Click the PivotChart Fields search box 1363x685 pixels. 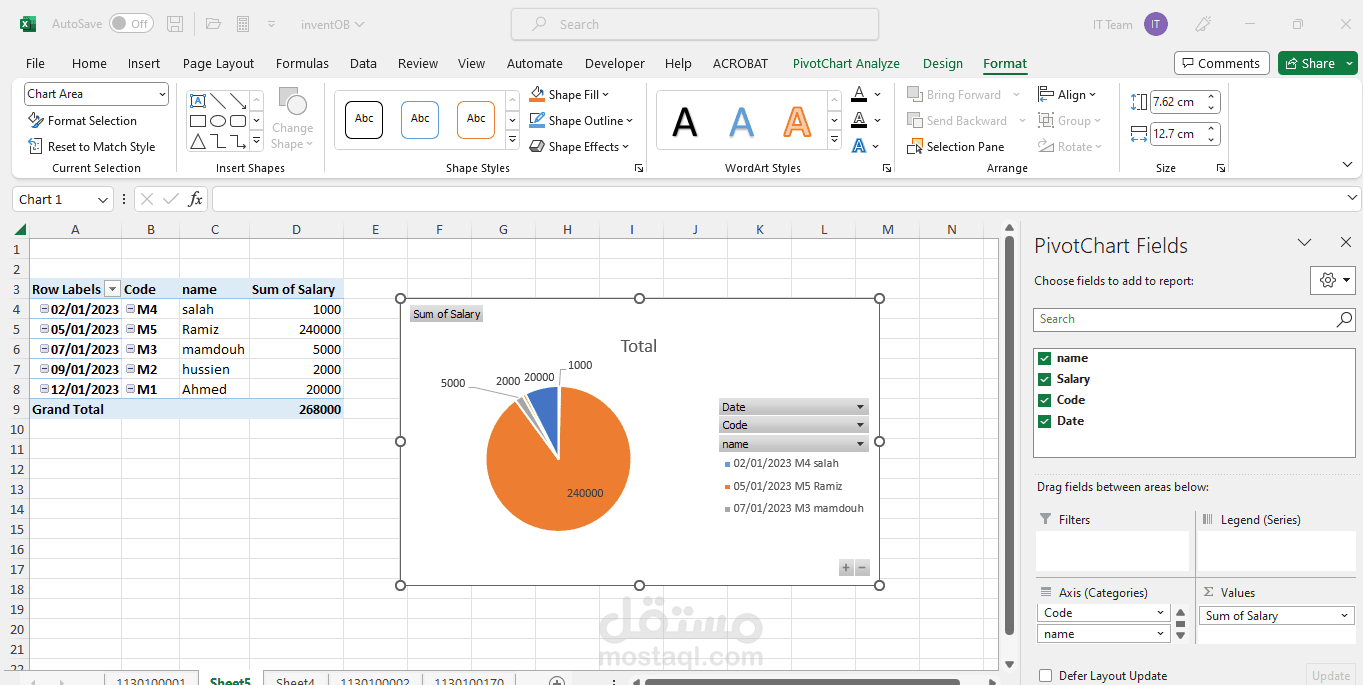coord(1180,318)
